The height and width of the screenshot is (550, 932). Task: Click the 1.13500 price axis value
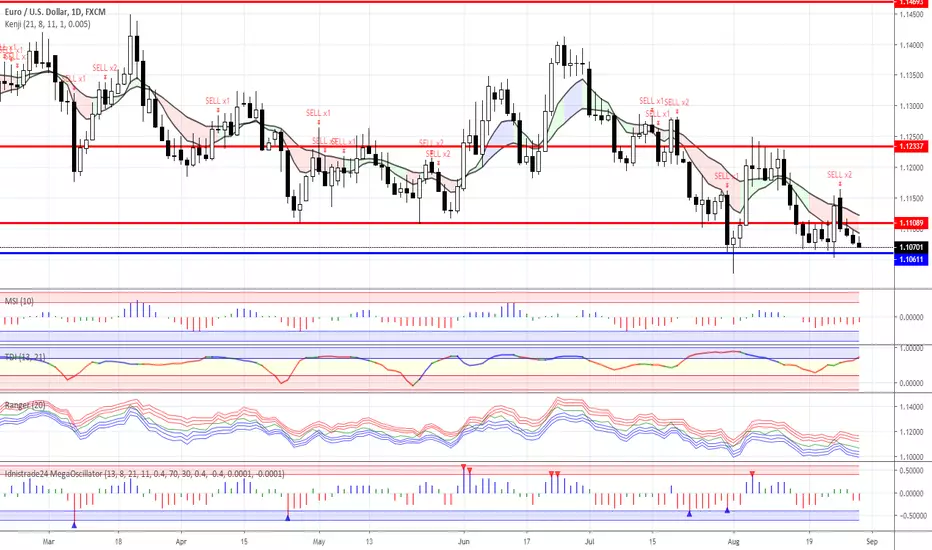[911, 76]
